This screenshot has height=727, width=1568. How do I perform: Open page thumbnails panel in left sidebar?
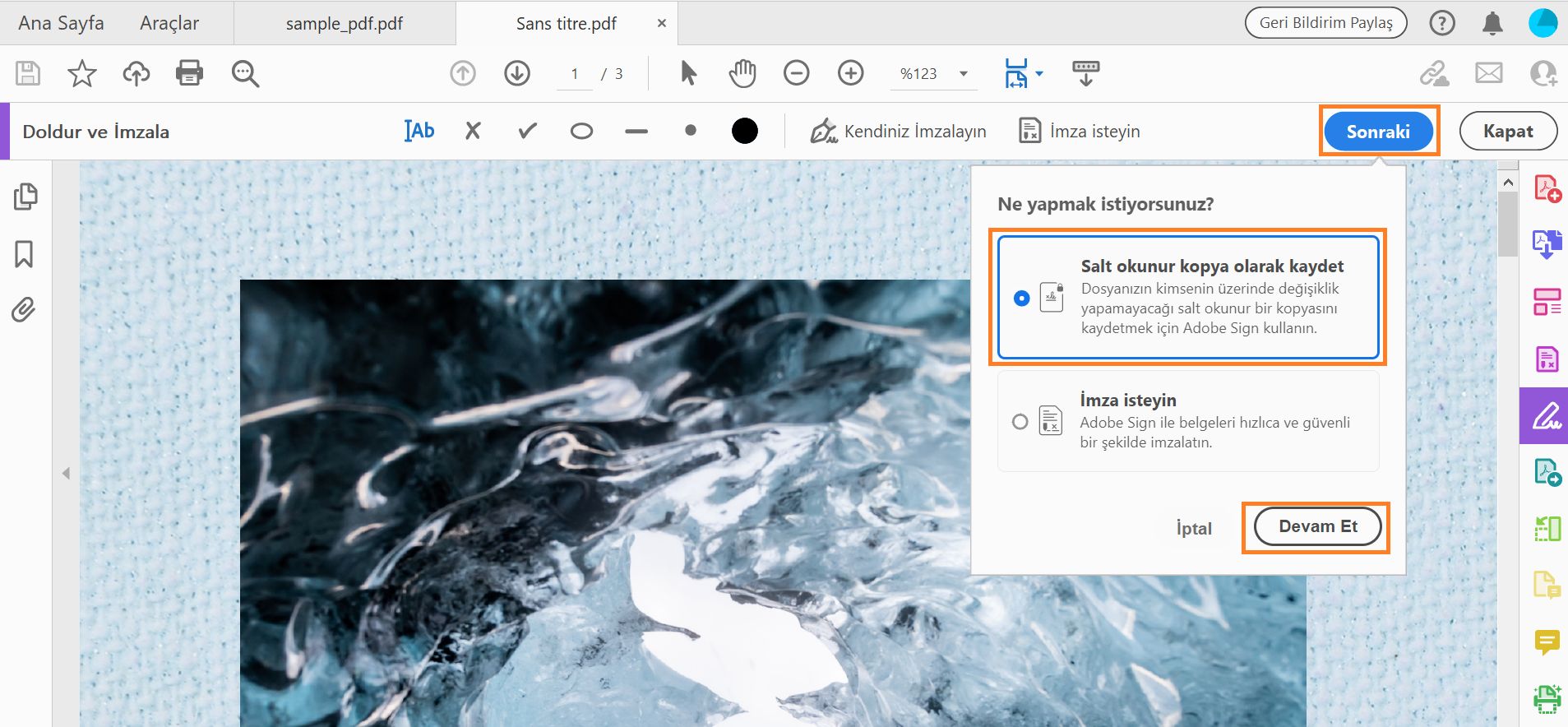[x=25, y=197]
